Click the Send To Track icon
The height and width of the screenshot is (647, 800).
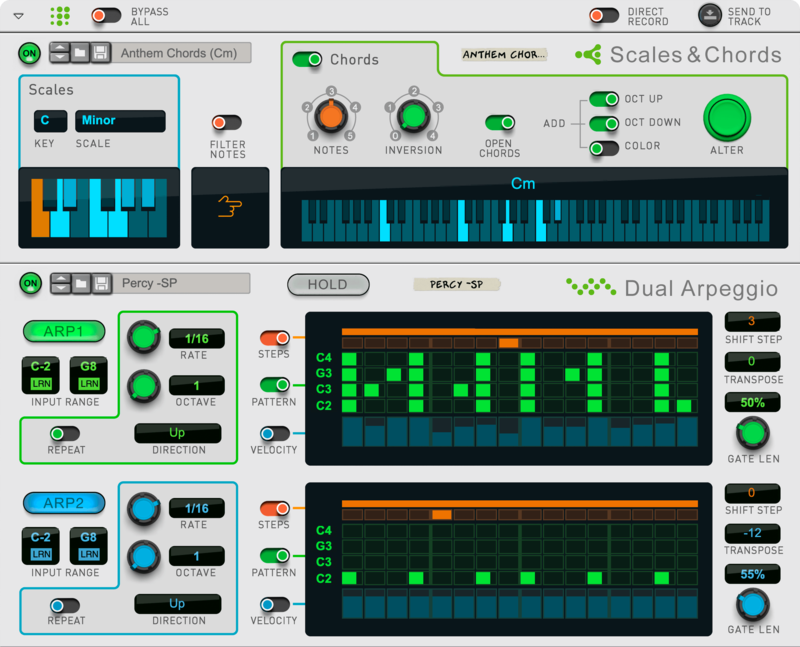[709, 15]
